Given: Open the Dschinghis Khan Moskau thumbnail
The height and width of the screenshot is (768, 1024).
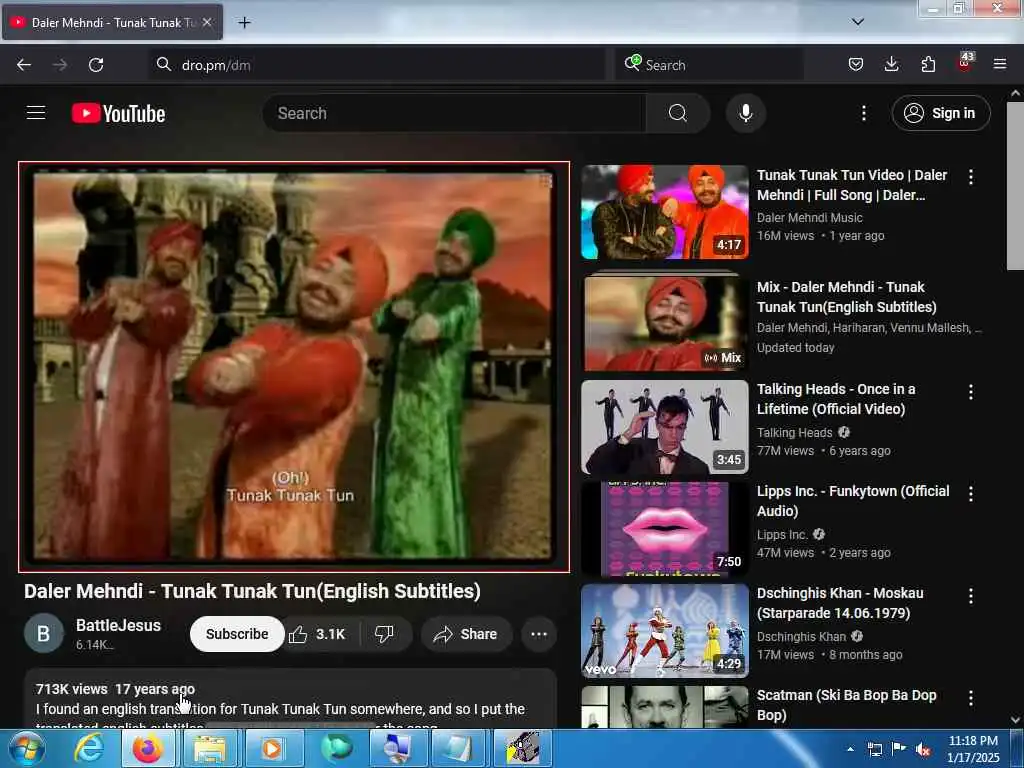Looking at the screenshot, I should [x=665, y=631].
